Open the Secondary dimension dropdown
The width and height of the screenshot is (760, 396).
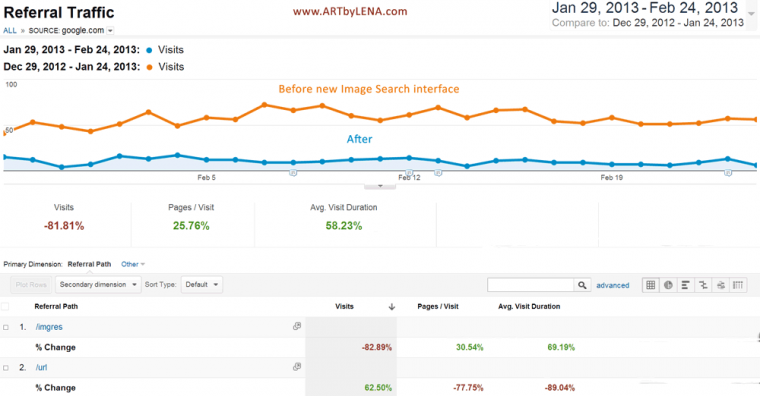click(98, 285)
